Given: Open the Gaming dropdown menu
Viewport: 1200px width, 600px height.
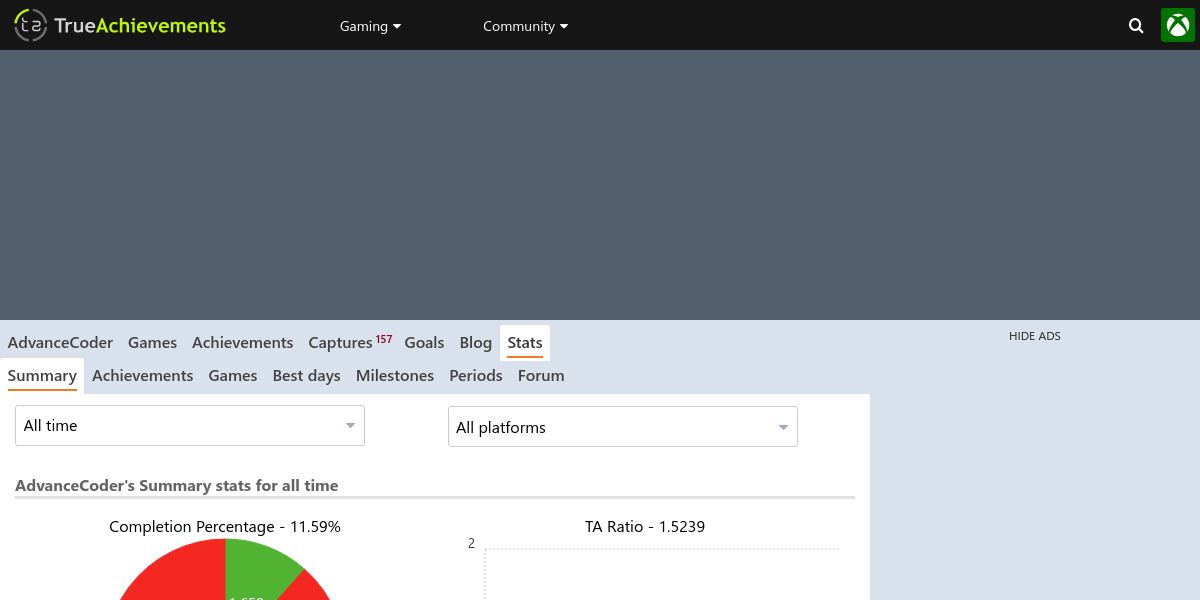Looking at the screenshot, I should pos(370,26).
